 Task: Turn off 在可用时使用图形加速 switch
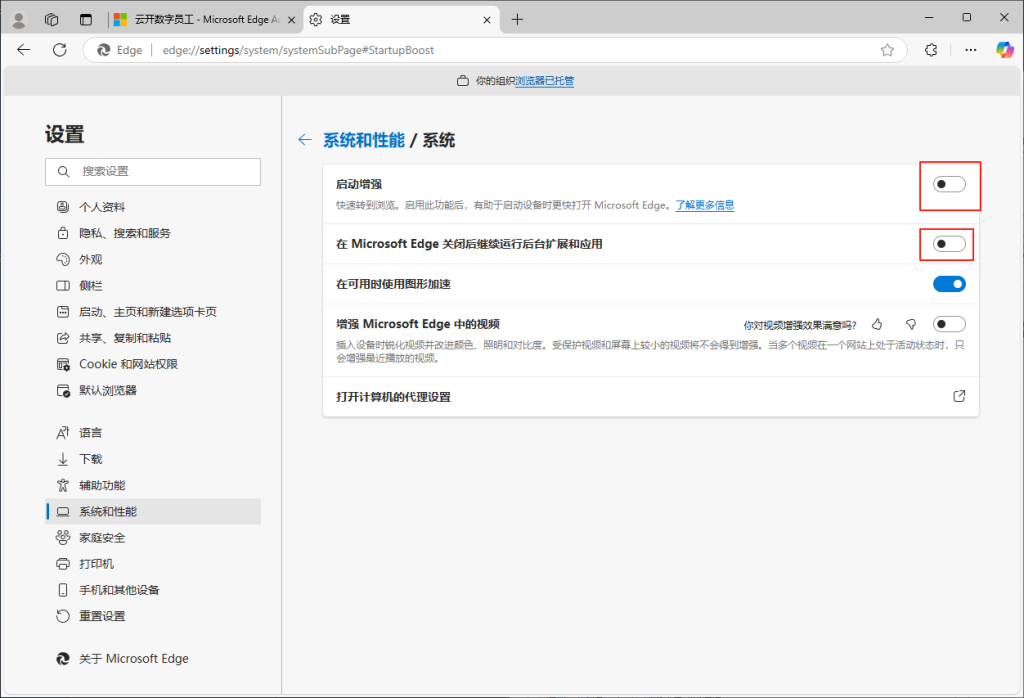949,284
